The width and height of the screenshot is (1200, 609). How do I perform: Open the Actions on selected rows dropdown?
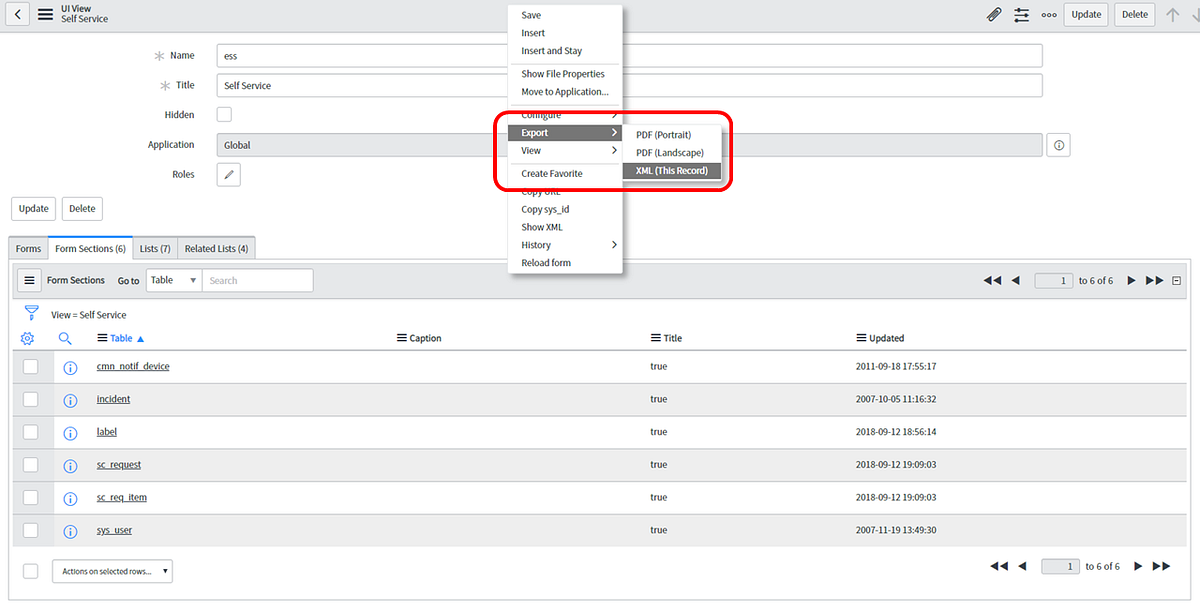(x=112, y=570)
